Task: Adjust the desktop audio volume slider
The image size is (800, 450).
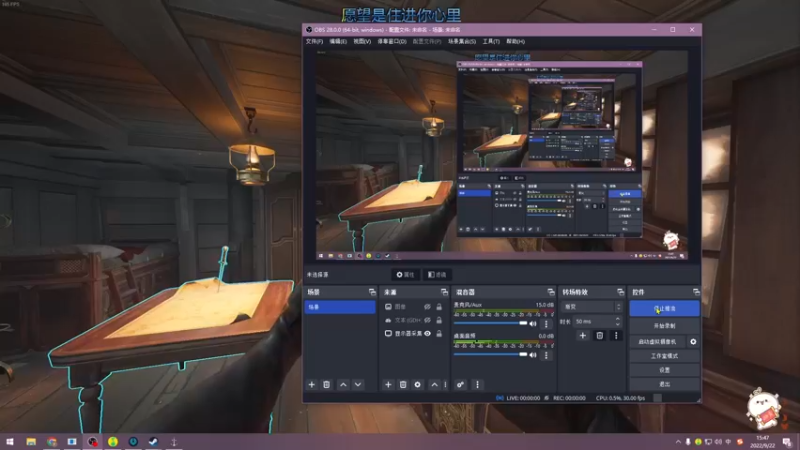Action: 490,354
